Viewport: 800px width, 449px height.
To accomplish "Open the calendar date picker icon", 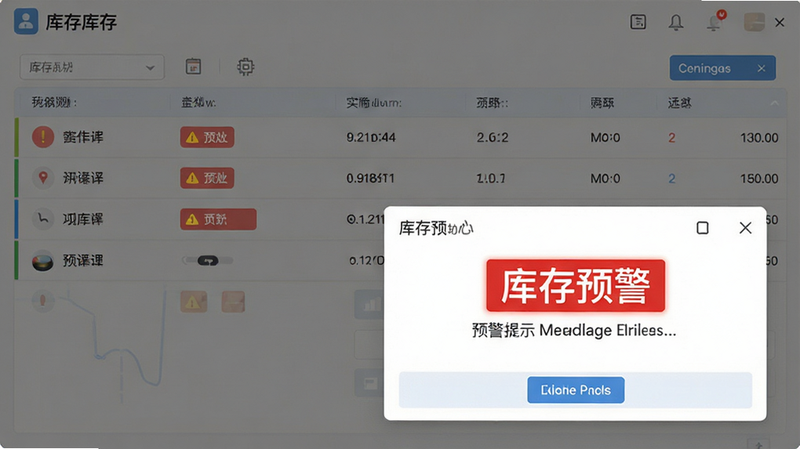I will 193,67.
